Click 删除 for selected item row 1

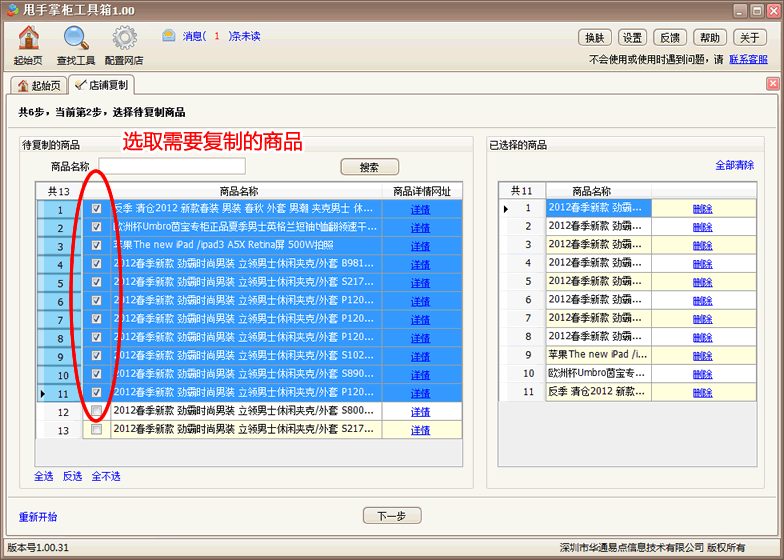702,209
